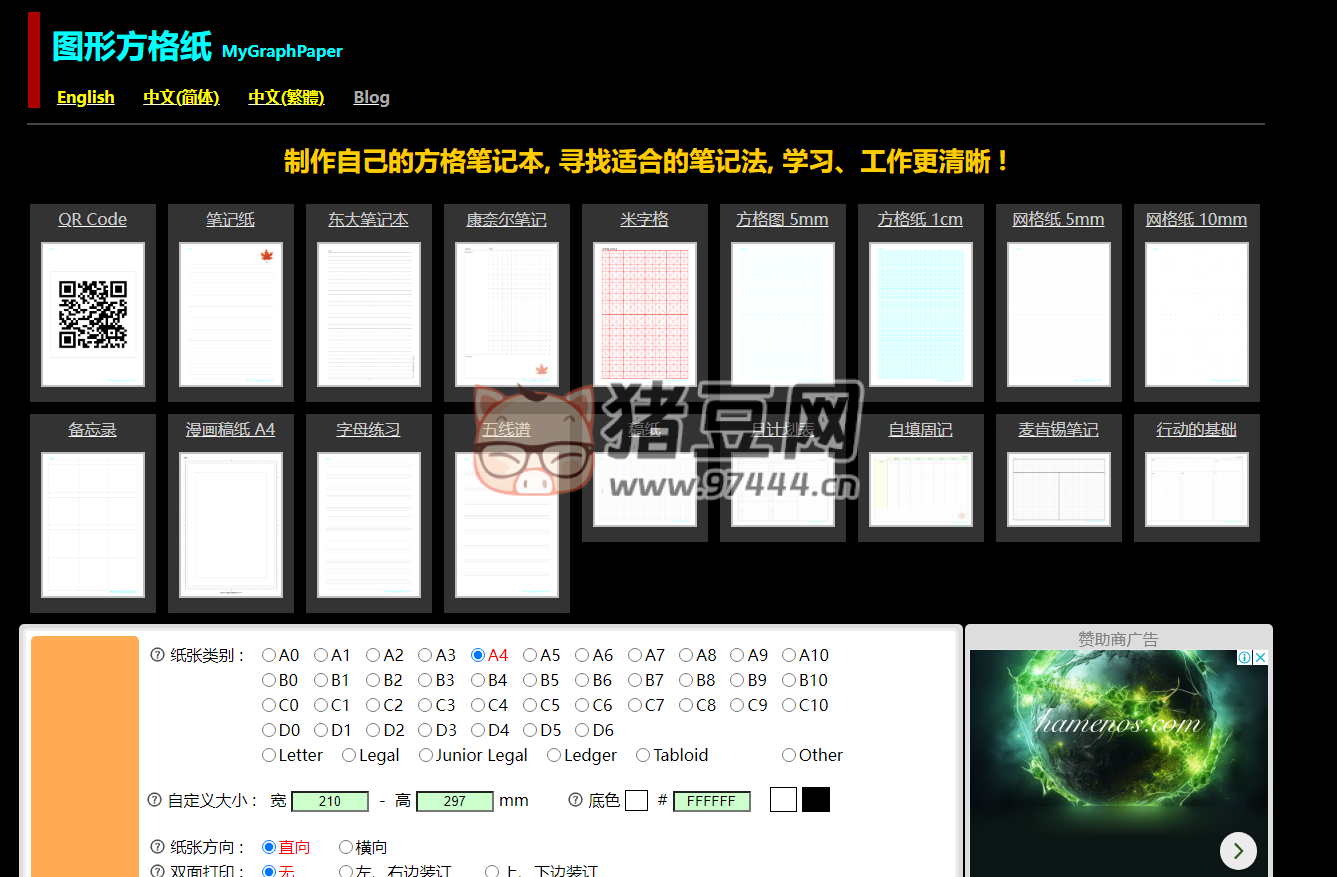The height and width of the screenshot is (877, 1337).
Task: Open the Blog page
Action: tap(371, 97)
